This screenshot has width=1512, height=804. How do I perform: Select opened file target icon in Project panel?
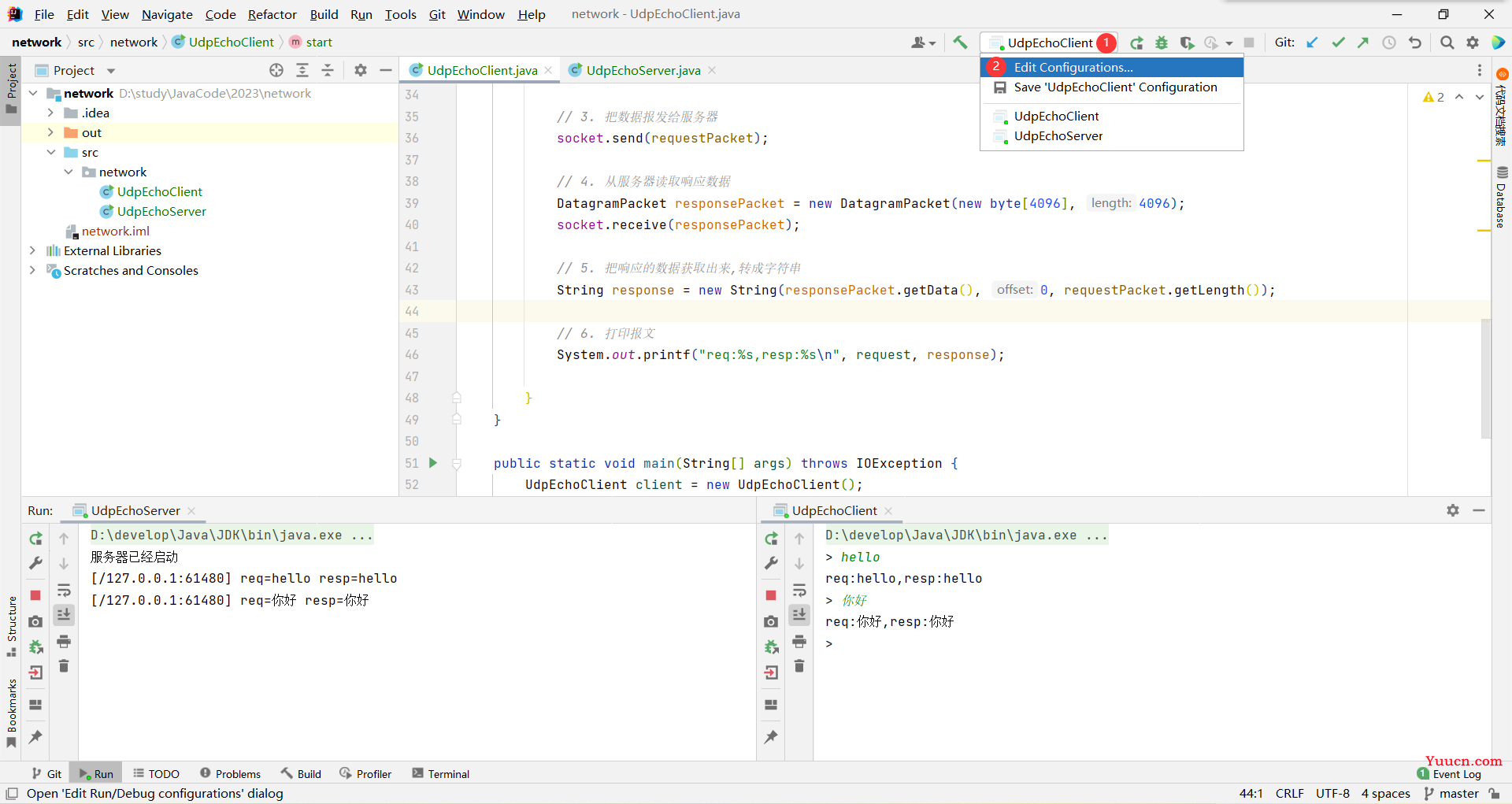pos(276,70)
